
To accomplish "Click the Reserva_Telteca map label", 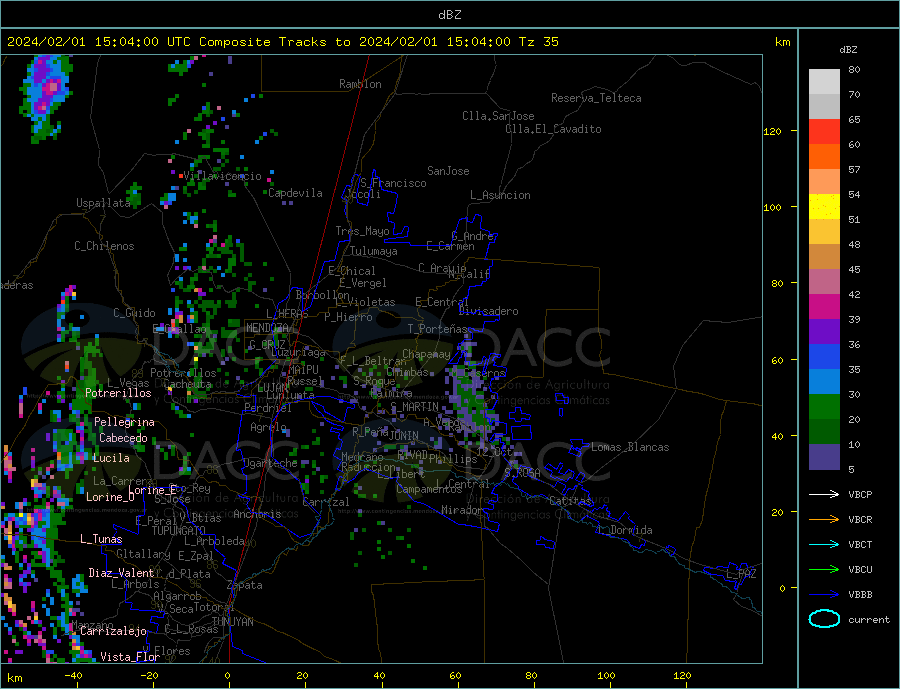I will (x=596, y=98).
